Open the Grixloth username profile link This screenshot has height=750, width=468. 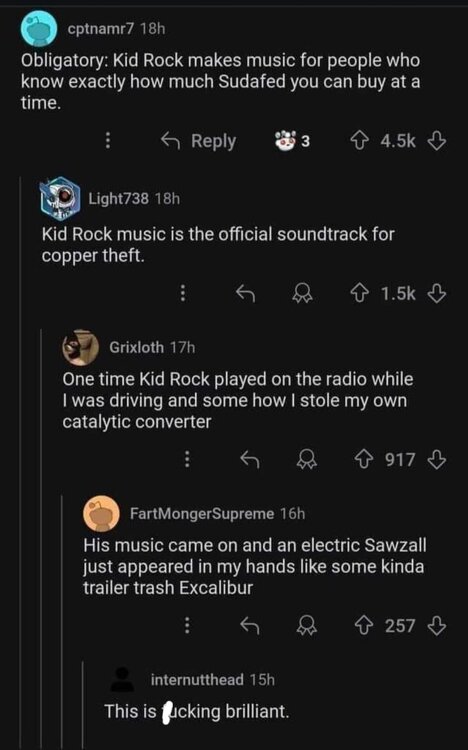pos(136,347)
